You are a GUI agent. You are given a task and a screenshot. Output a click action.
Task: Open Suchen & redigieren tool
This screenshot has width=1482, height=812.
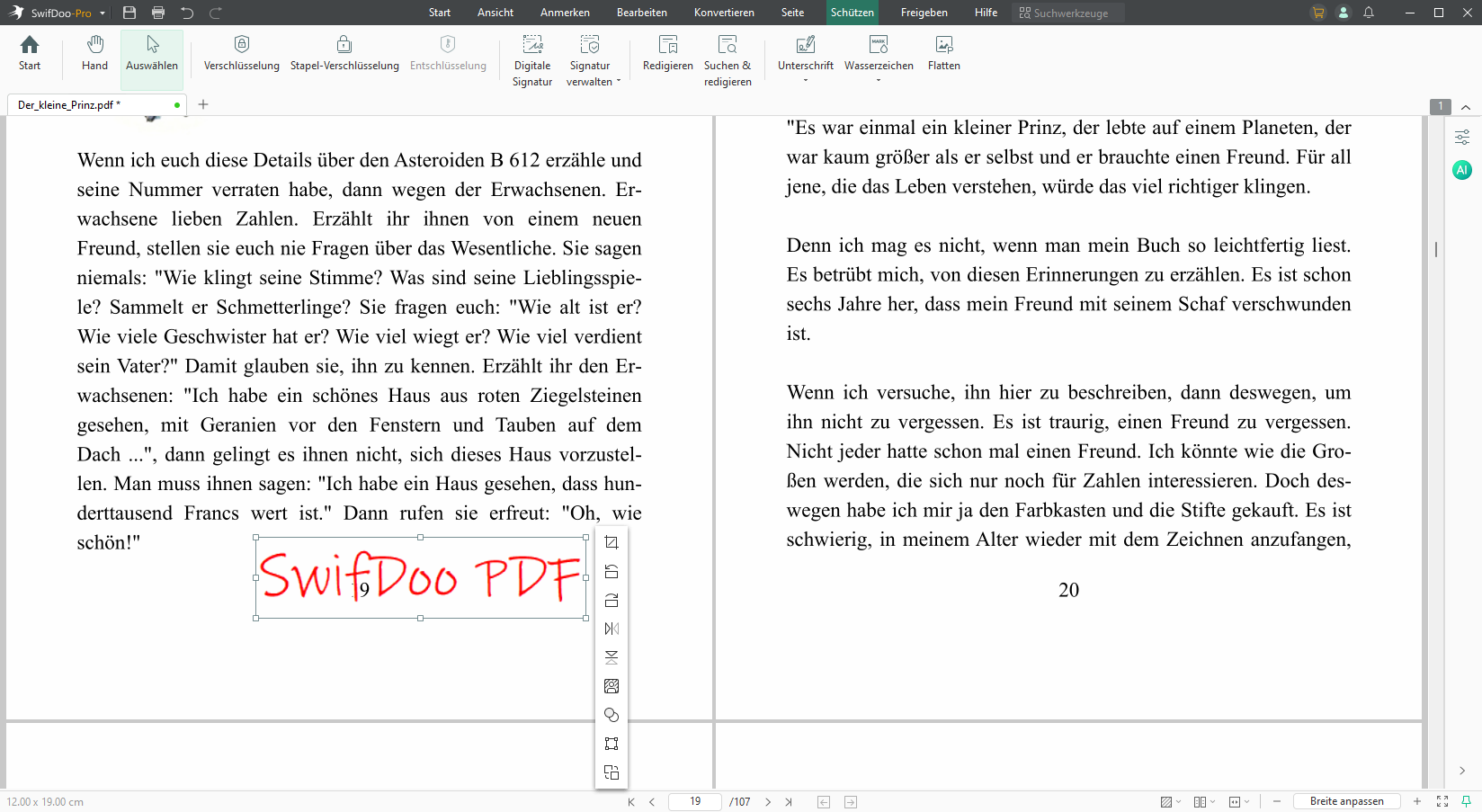pos(728,61)
